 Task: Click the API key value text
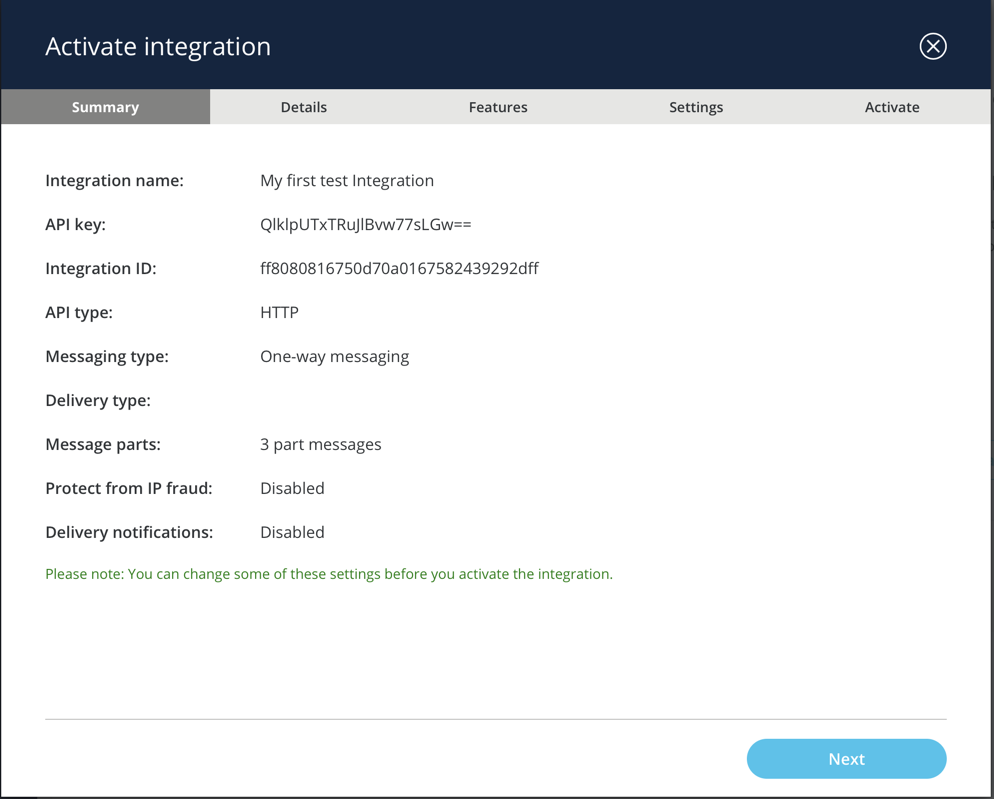click(x=365, y=225)
